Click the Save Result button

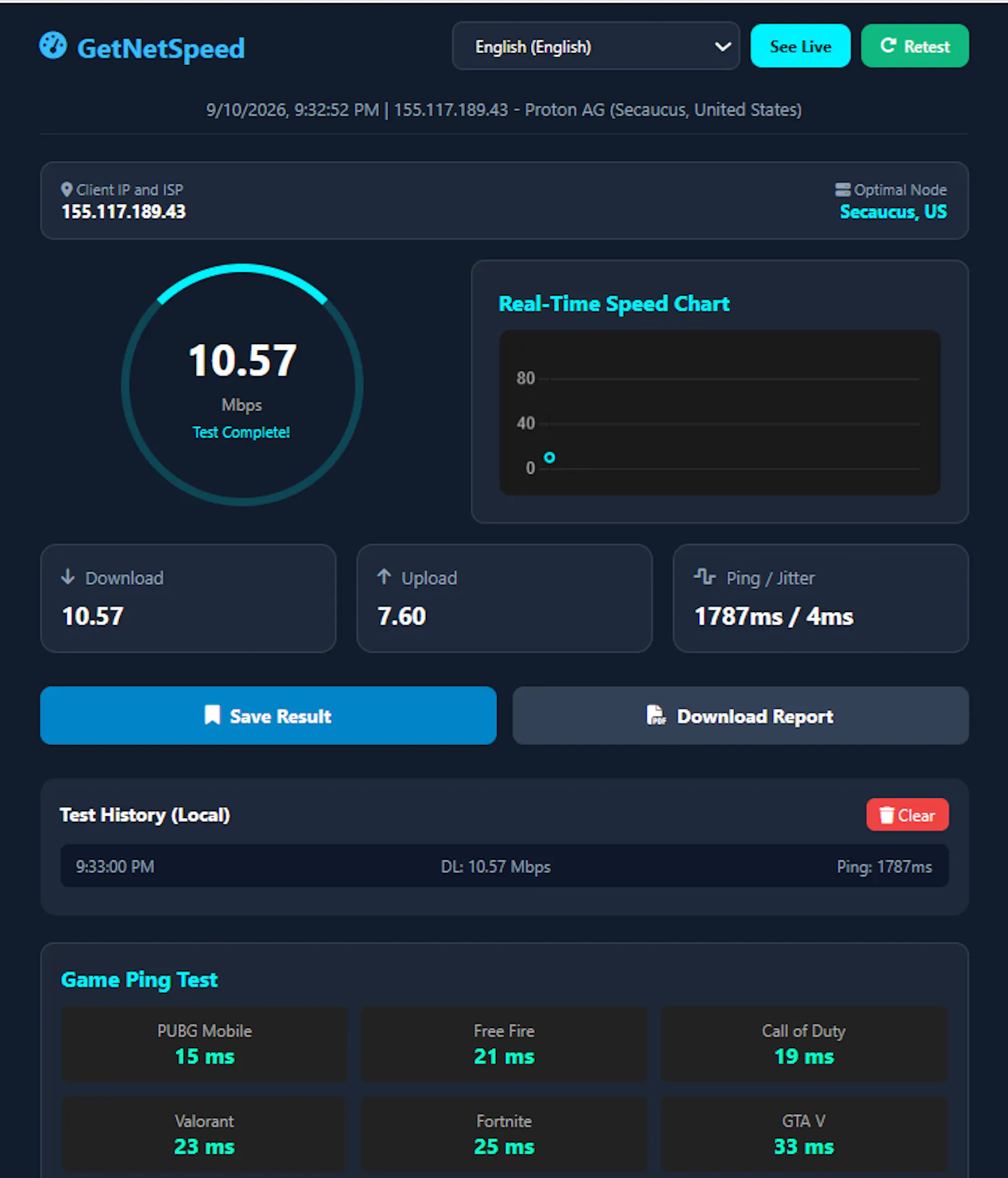coord(268,715)
